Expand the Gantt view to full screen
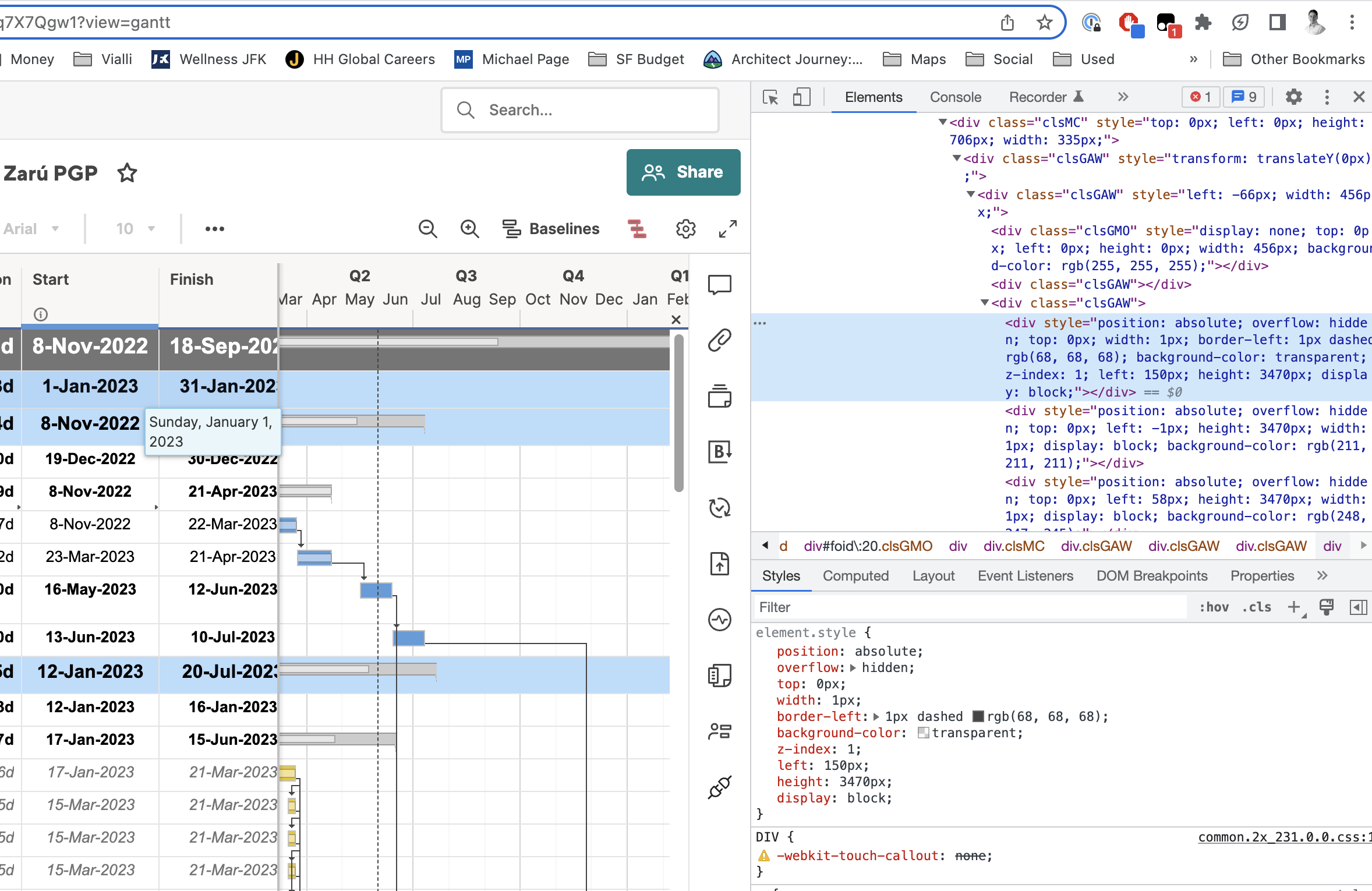The image size is (1372, 891). (x=727, y=229)
